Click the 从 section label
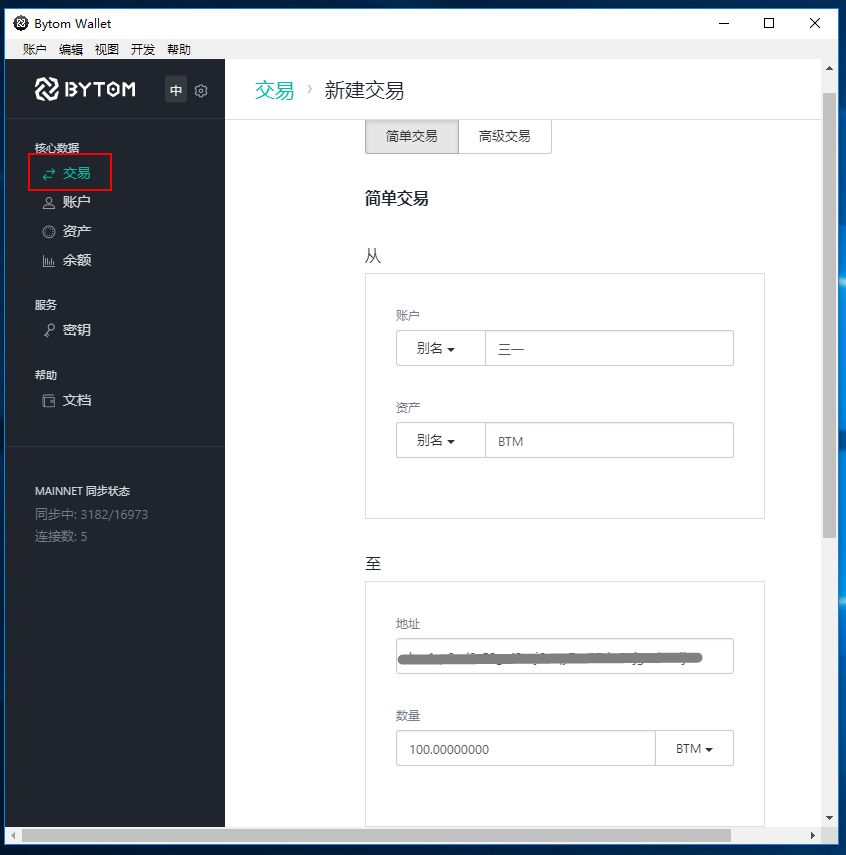 (373, 256)
